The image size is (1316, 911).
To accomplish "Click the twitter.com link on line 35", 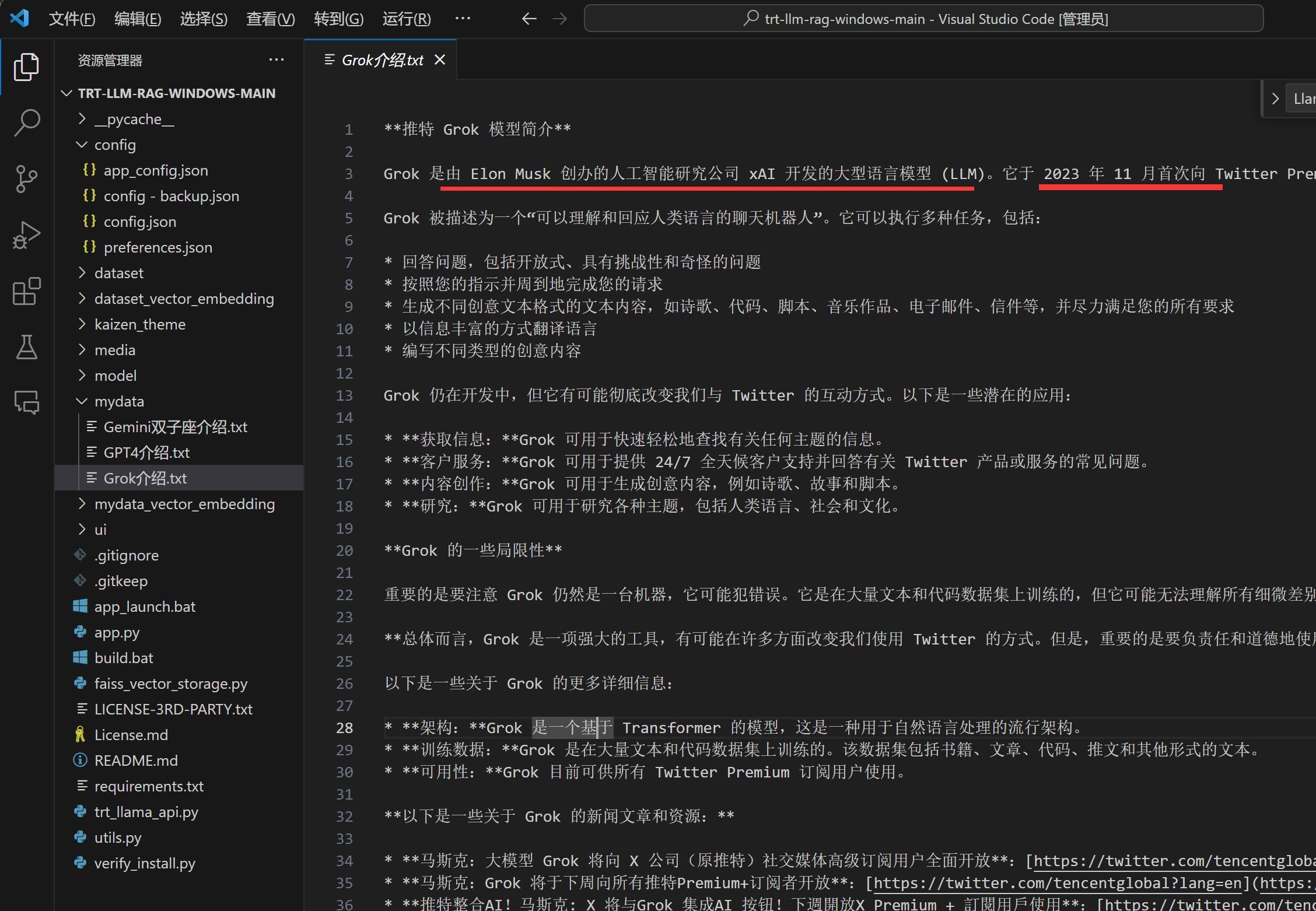I will (x=1058, y=883).
